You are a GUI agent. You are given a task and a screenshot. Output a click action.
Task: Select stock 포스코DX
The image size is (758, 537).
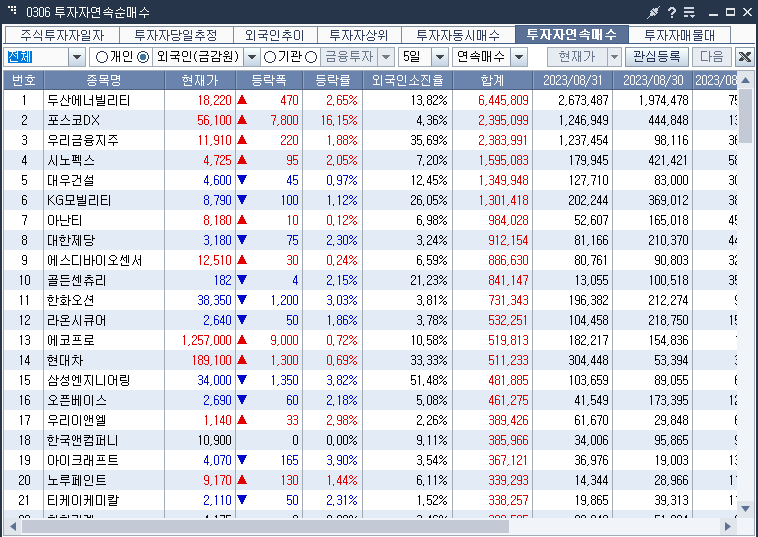(73, 120)
